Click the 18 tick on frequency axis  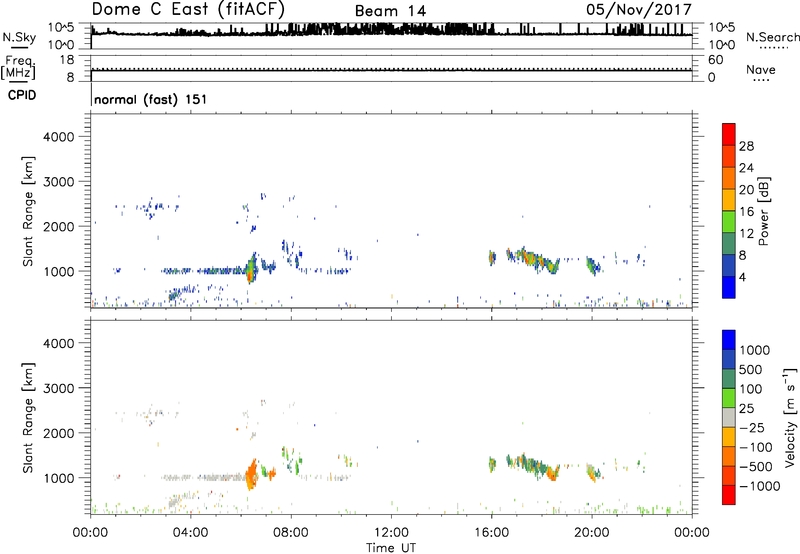(x=67, y=60)
